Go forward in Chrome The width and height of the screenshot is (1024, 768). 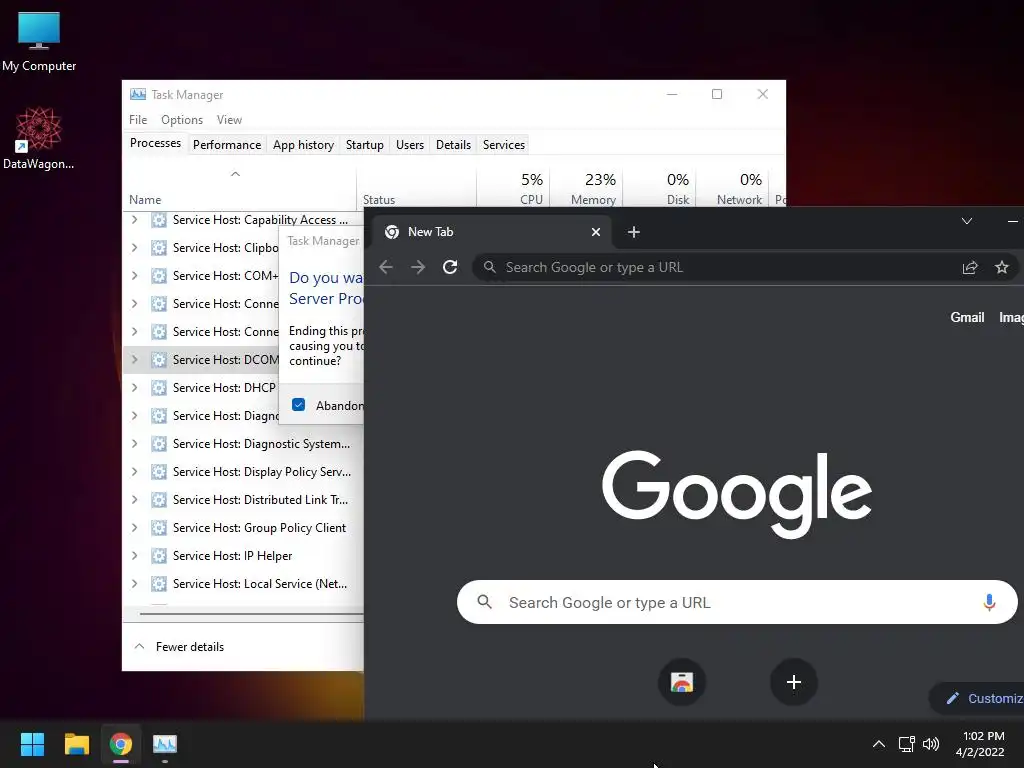tap(418, 267)
